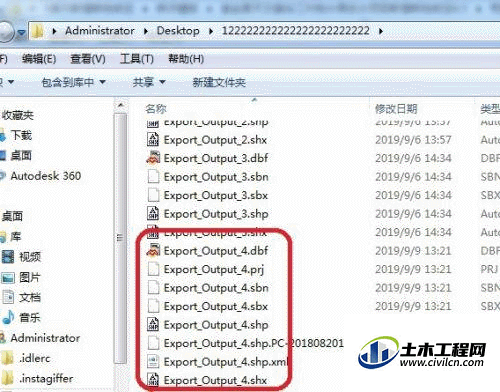Click the Export_Output_4.shx file icon
The width and height of the screenshot is (500, 392).
tap(153, 380)
